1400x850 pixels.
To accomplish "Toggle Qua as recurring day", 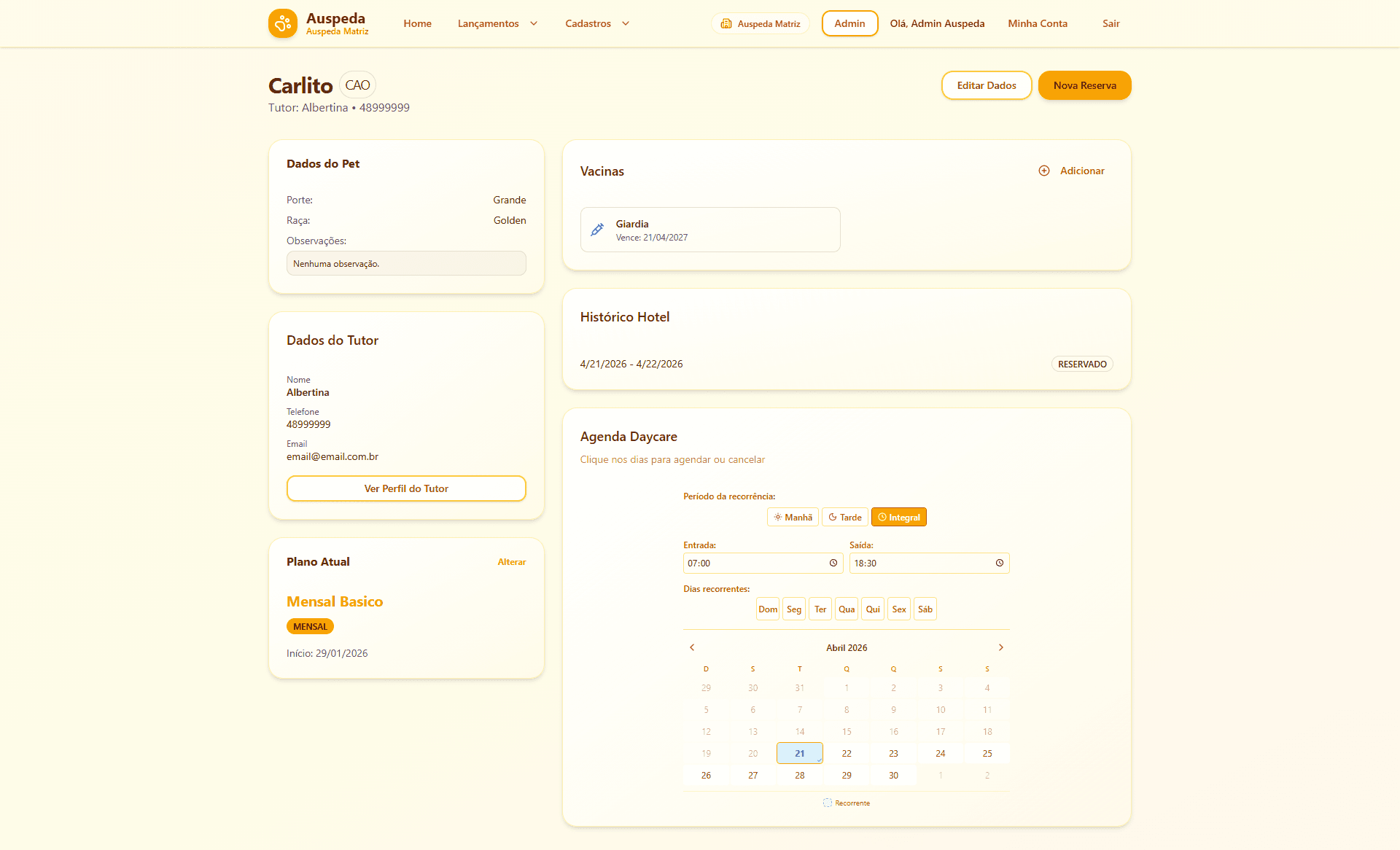I will click(846, 609).
